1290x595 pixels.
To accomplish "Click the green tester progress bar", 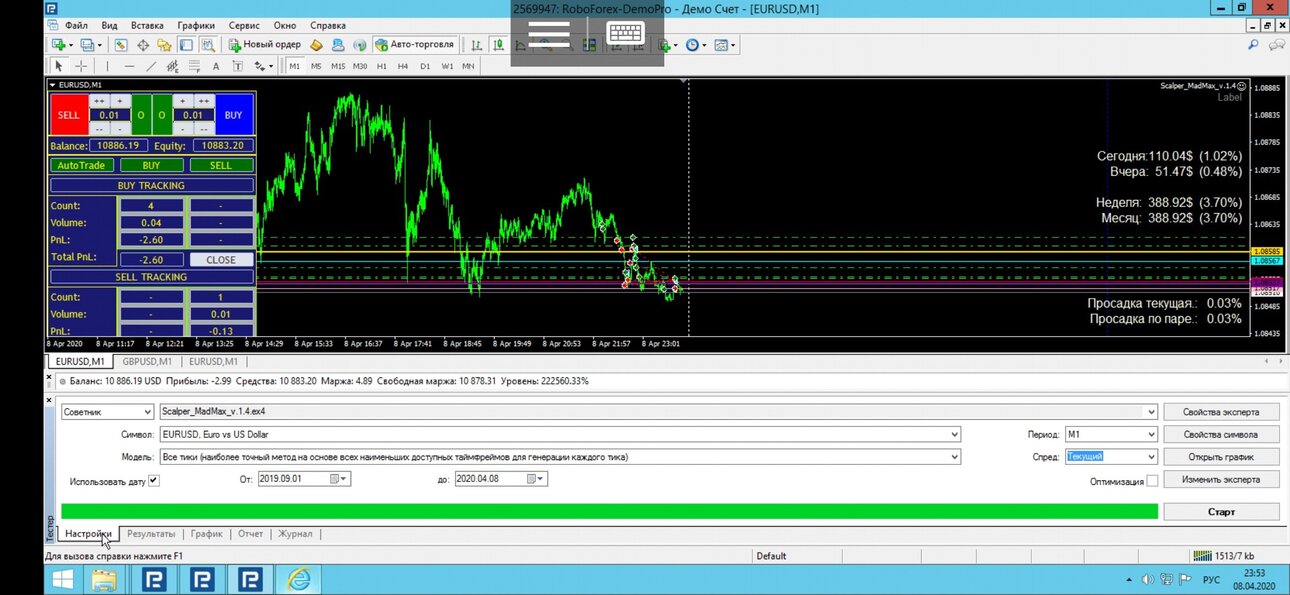I will coord(609,511).
